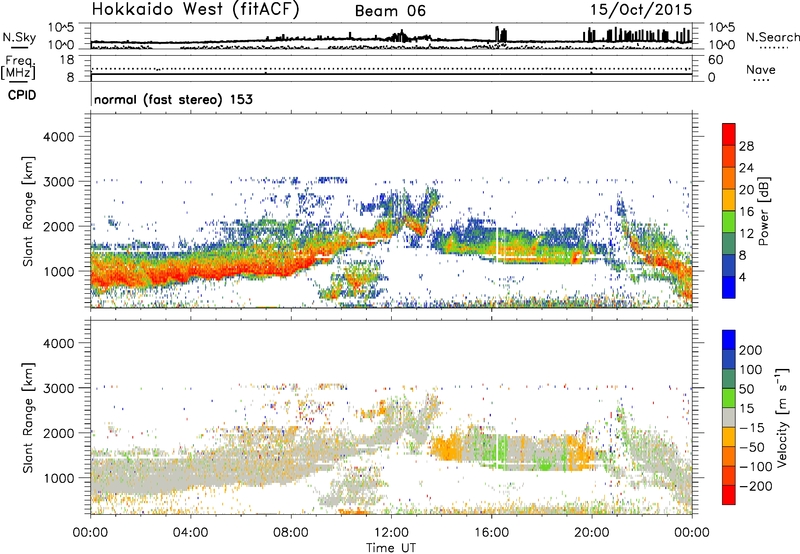Click the white data gap near 16:00 in power panel
Viewport: 800px width, 554px height.
click(x=496, y=244)
